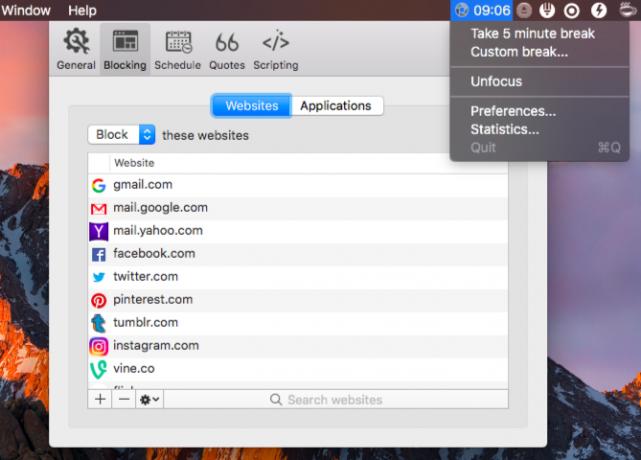Open the General preferences pane
Viewport: 641px width, 460px height.
tap(76, 49)
